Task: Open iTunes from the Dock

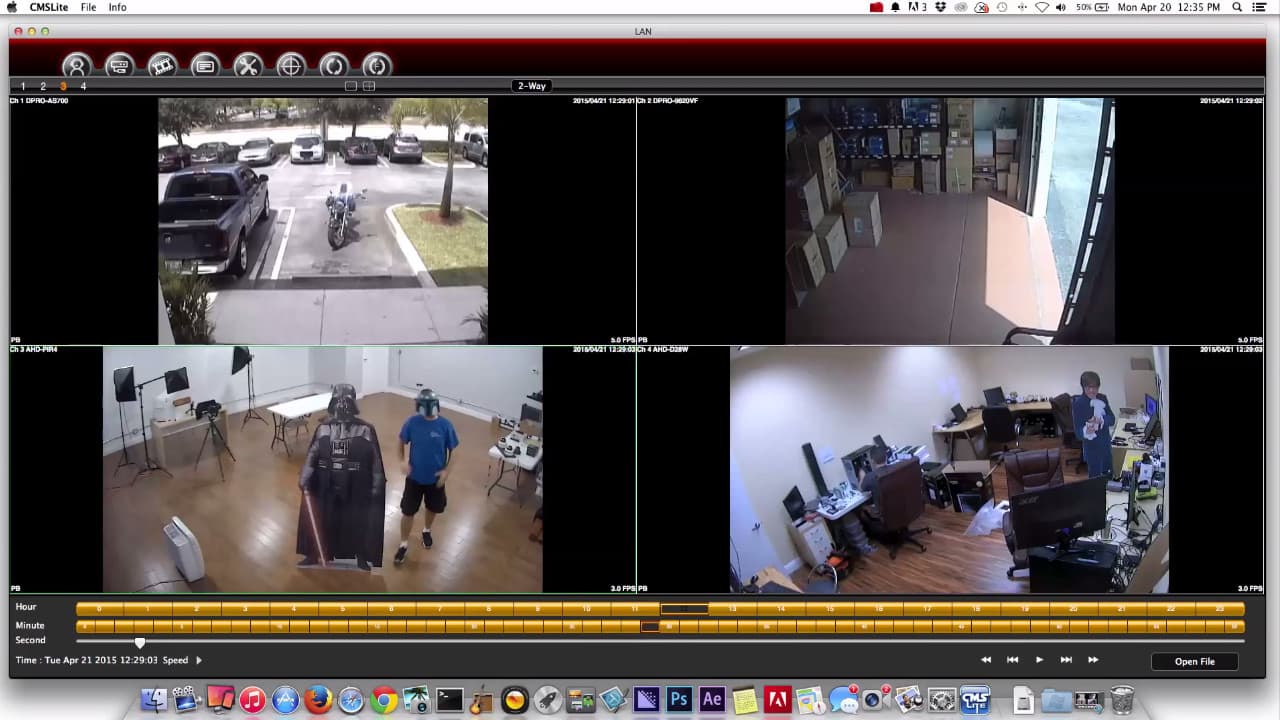Action: coord(252,700)
